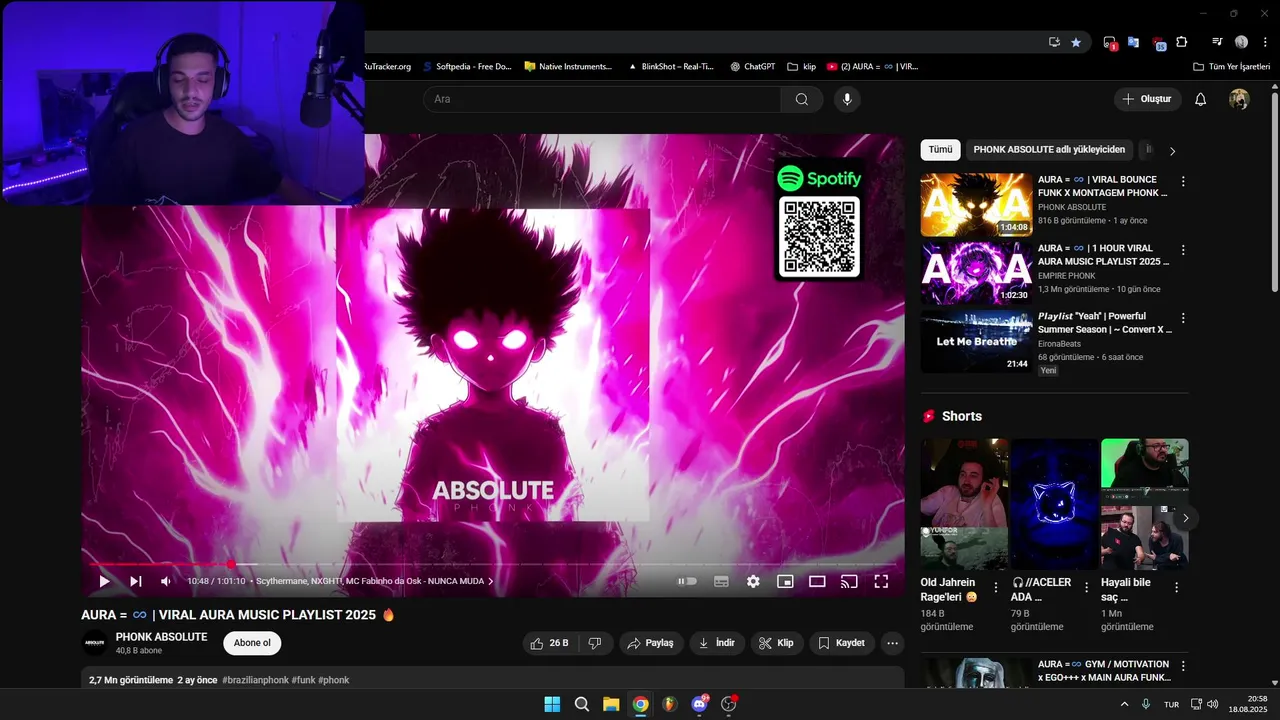Open options for ACELER ADA short
This screenshot has height=720, width=1280.
(1087, 588)
